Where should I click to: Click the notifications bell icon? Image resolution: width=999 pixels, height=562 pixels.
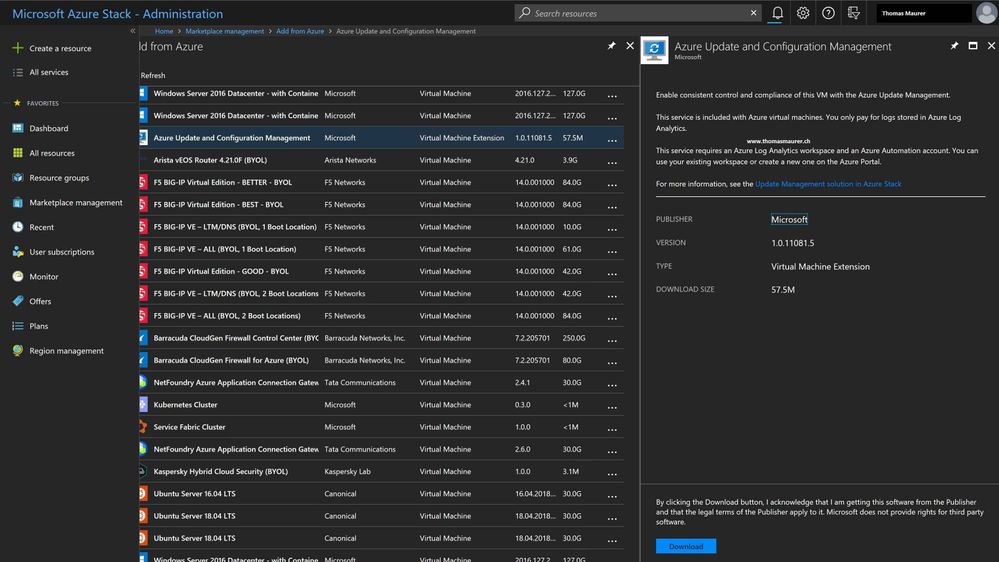(777, 13)
